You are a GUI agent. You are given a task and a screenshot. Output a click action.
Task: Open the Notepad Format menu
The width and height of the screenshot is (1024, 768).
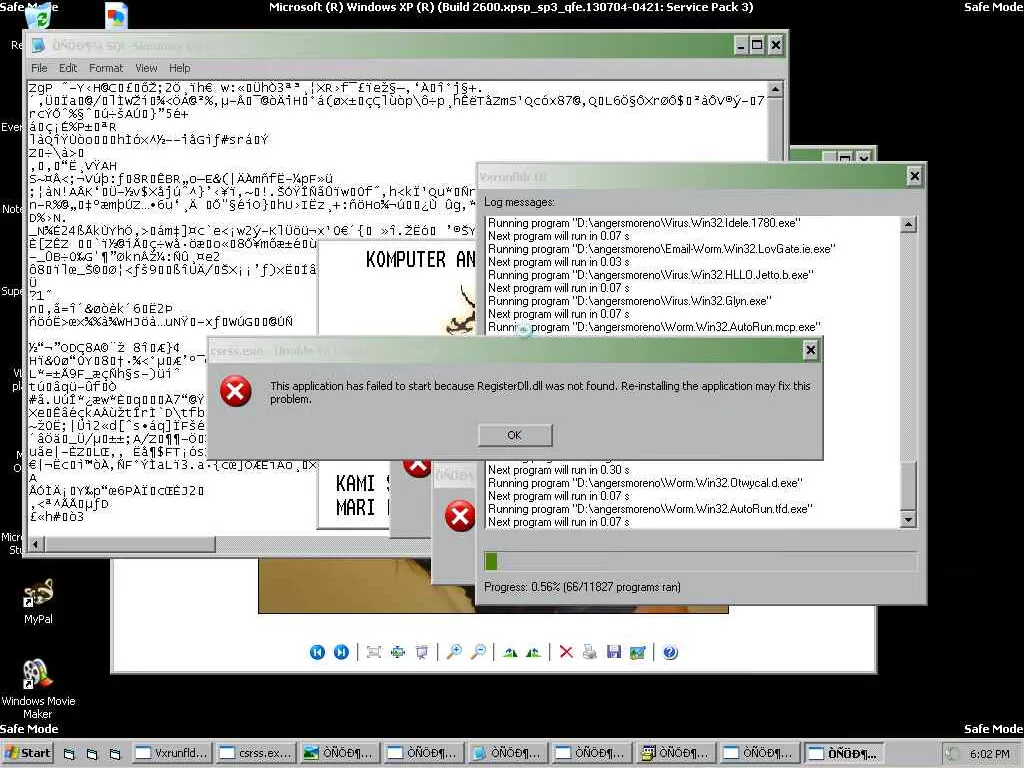pos(106,68)
